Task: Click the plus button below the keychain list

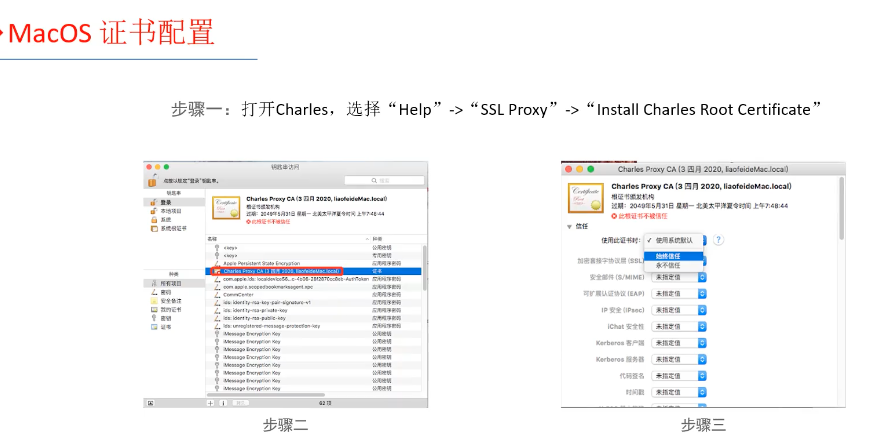Action: [x=210, y=403]
